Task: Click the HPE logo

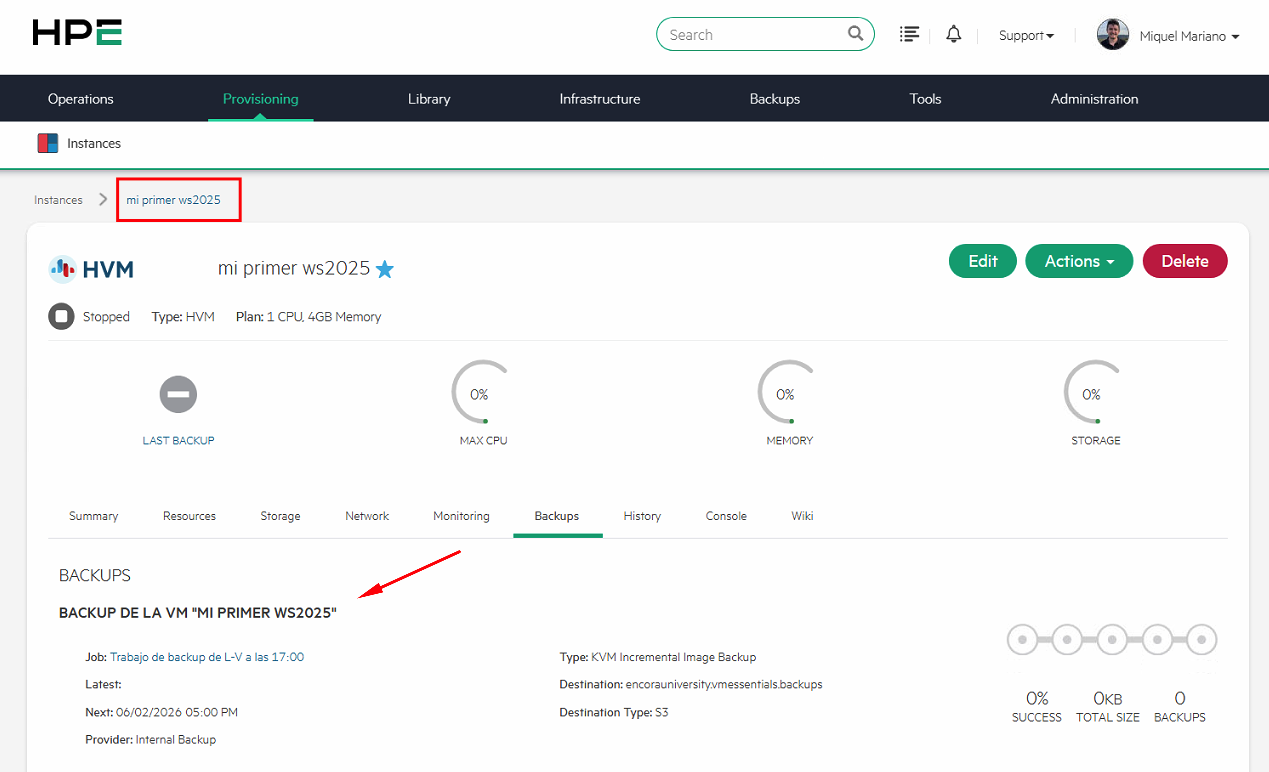Action: [x=77, y=33]
